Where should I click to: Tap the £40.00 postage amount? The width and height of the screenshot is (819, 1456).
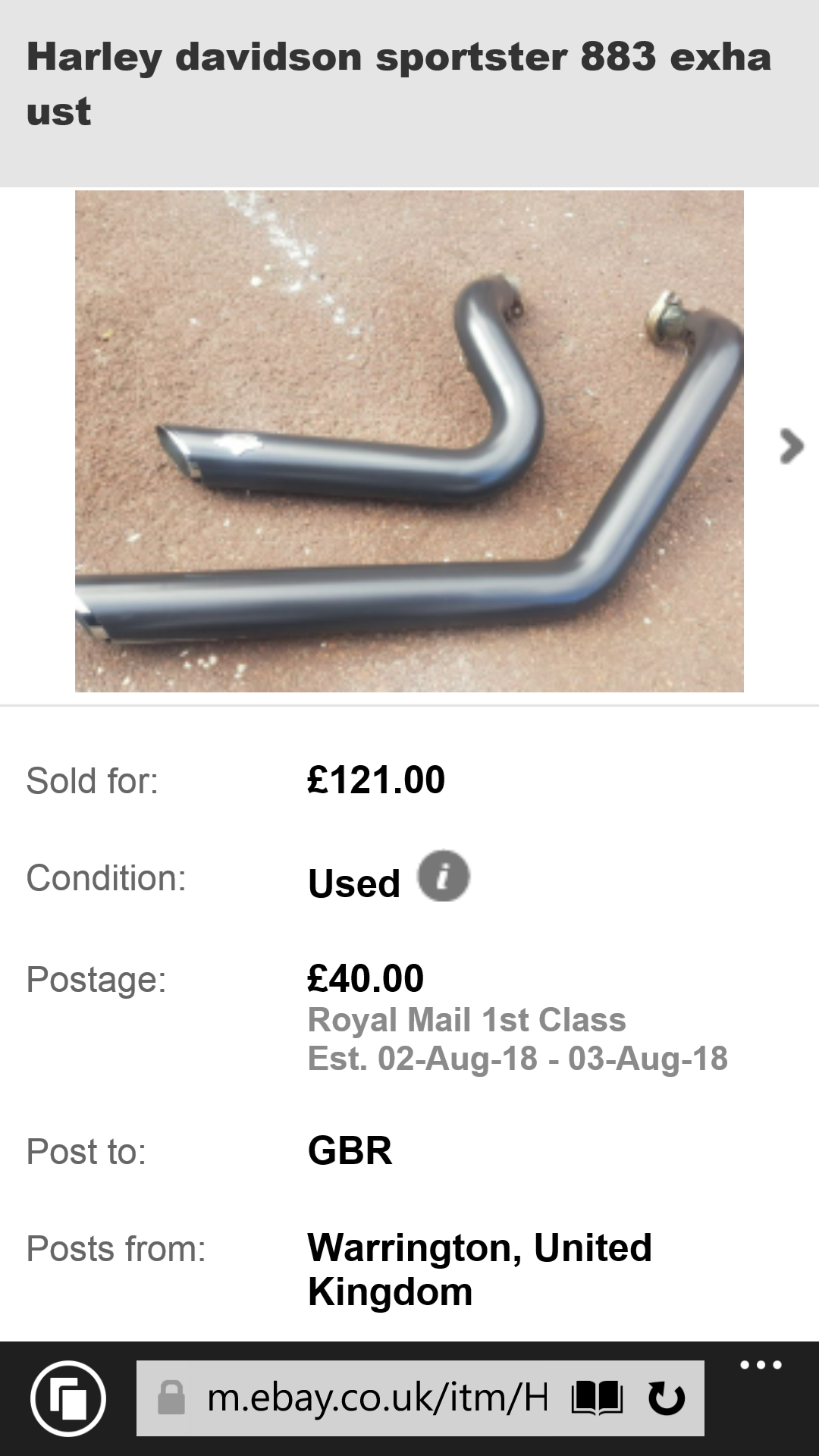[366, 978]
